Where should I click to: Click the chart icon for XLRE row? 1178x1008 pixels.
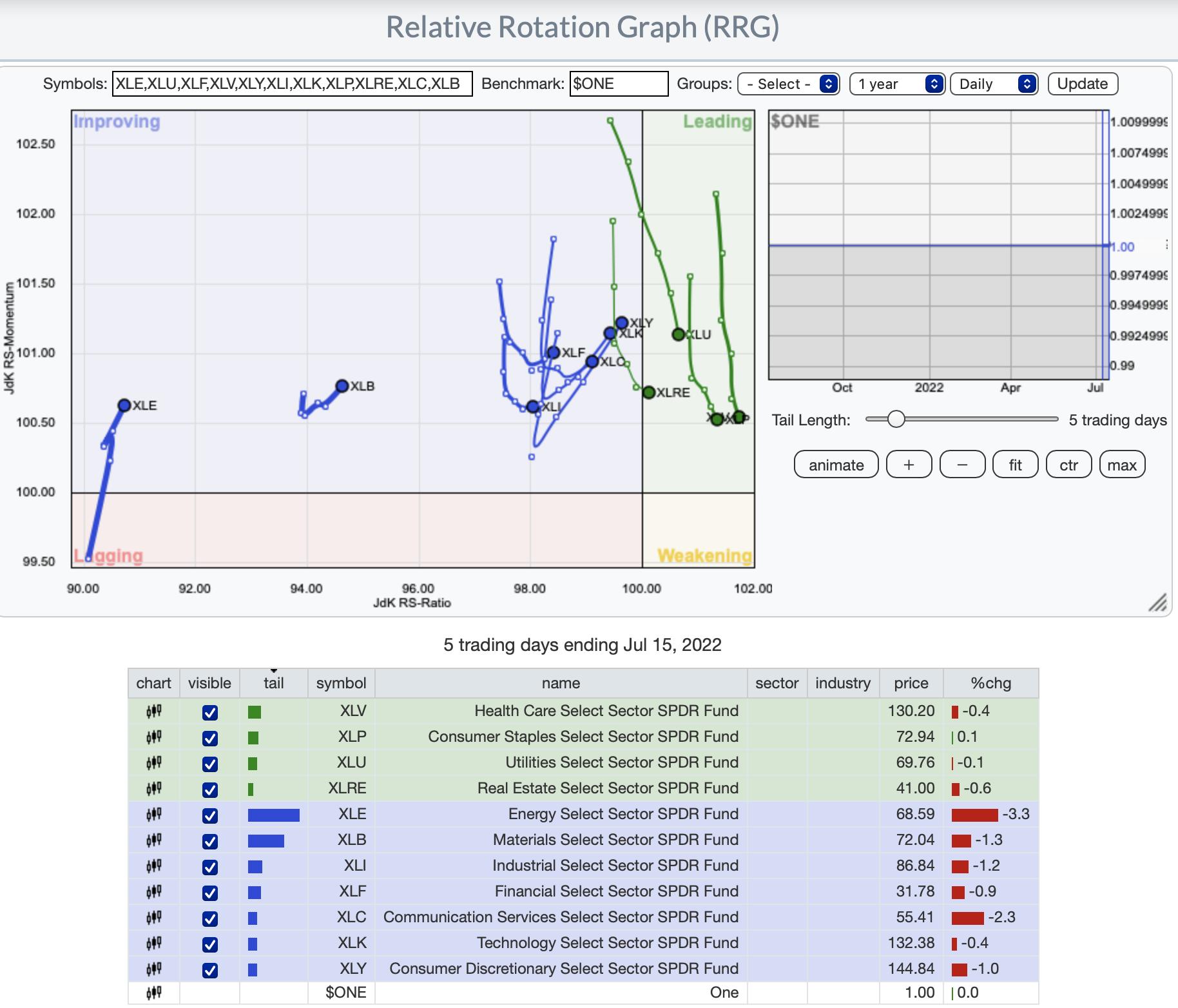[153, 789]
